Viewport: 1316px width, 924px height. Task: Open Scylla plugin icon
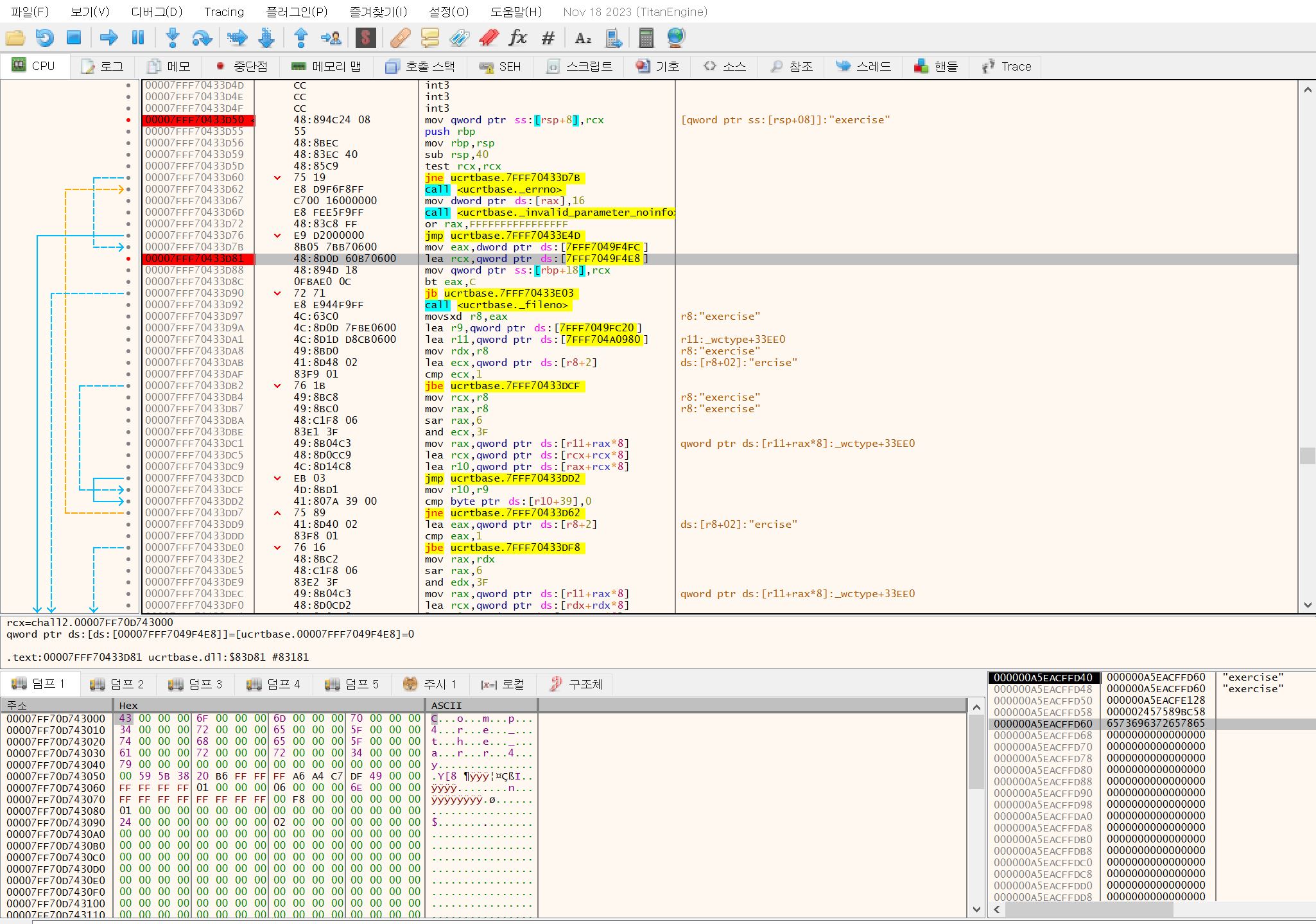[x=365, y=38]
